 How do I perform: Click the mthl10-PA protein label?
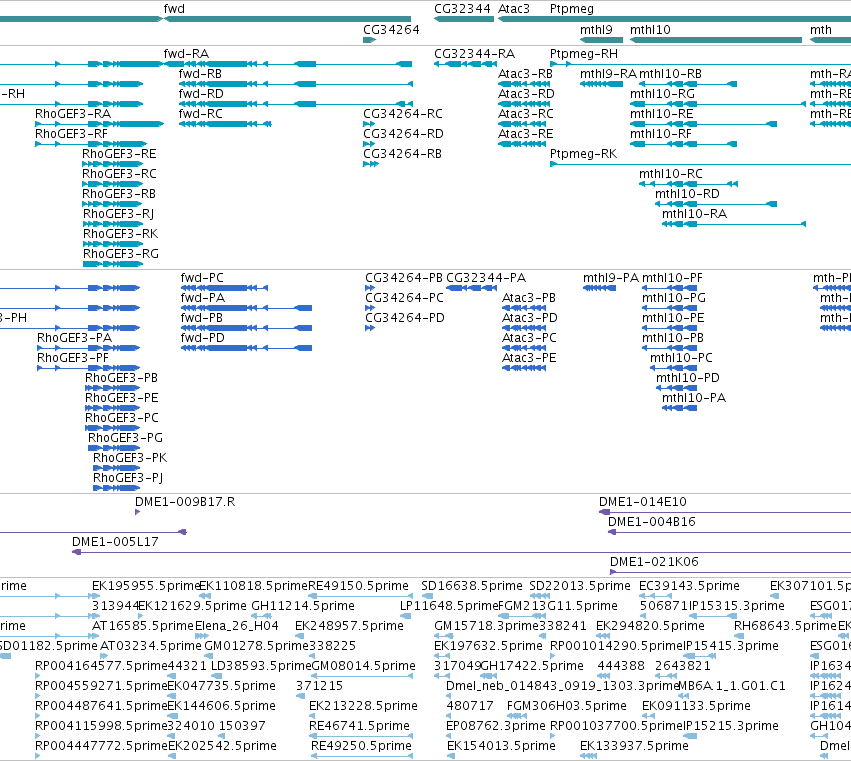pyautogui.click(x=694, y=398)
